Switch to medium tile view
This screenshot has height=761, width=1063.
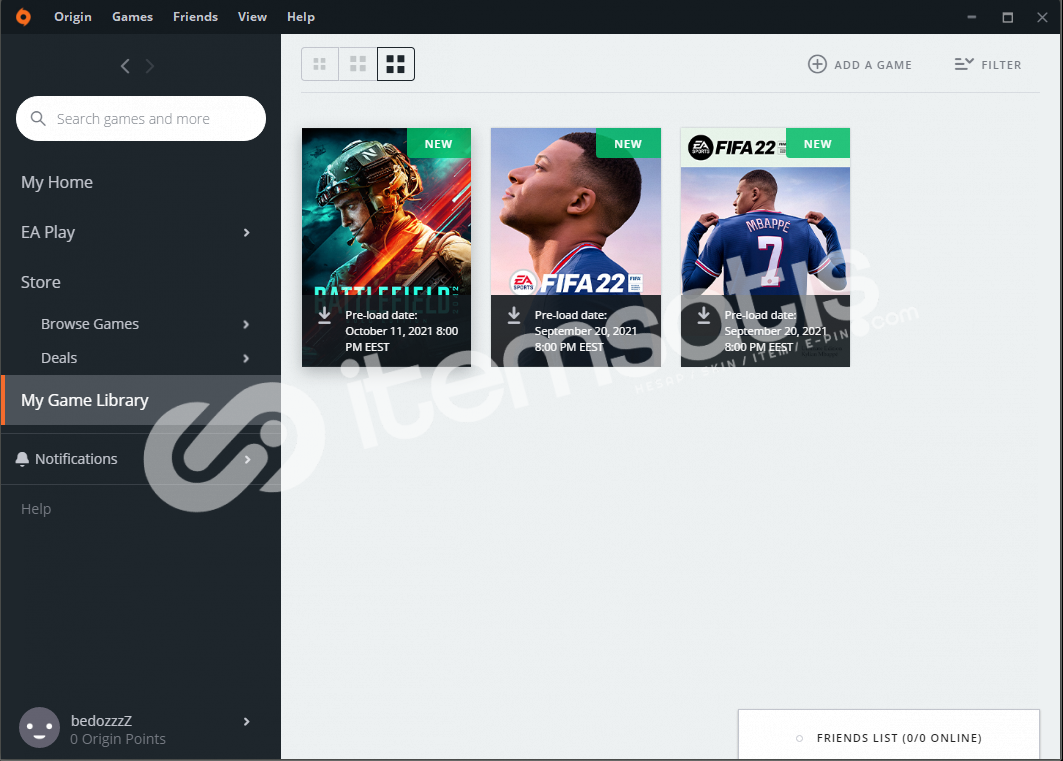[358, 64]
